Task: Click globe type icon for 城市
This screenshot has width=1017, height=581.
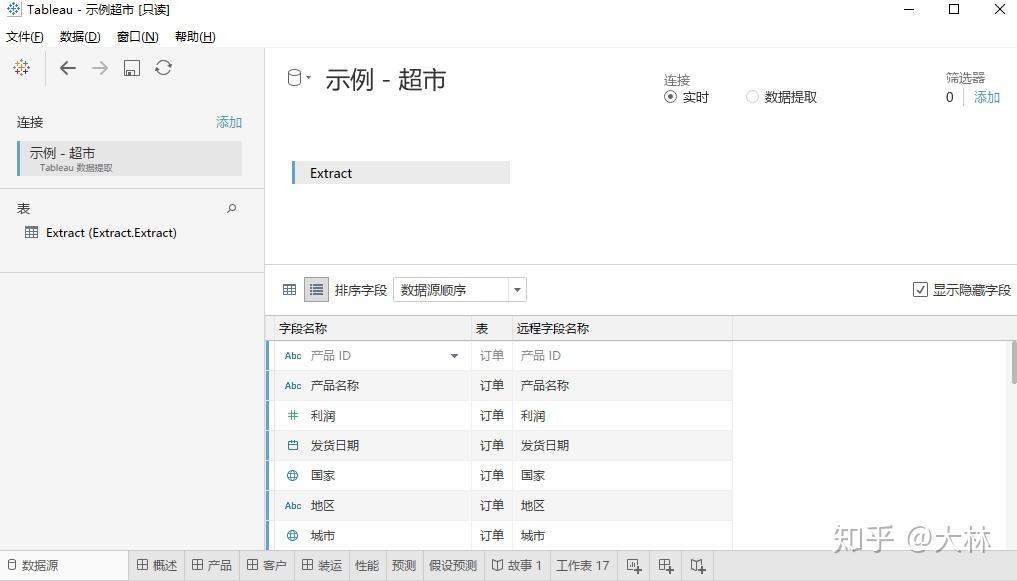Action: pos(293,536)
